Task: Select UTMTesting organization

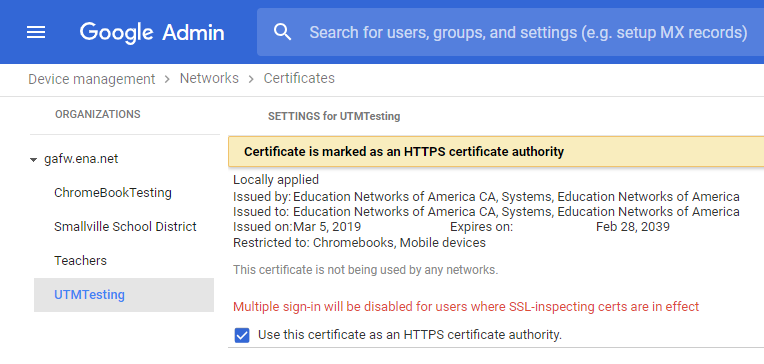Action: pyautogui.click(x=124, y=295)
